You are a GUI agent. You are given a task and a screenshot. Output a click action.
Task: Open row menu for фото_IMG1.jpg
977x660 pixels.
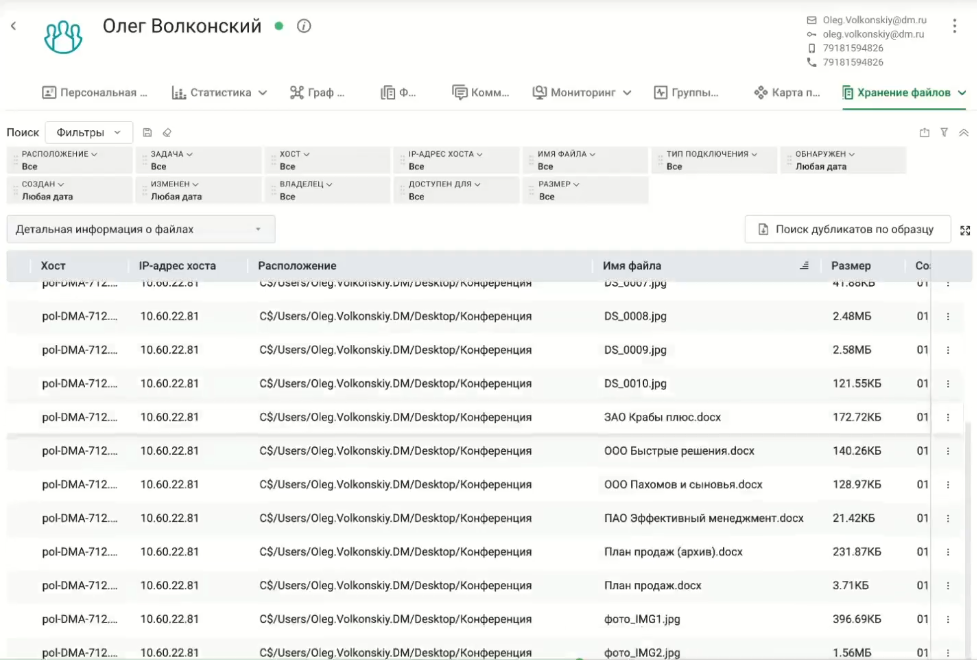click(948, 619)
